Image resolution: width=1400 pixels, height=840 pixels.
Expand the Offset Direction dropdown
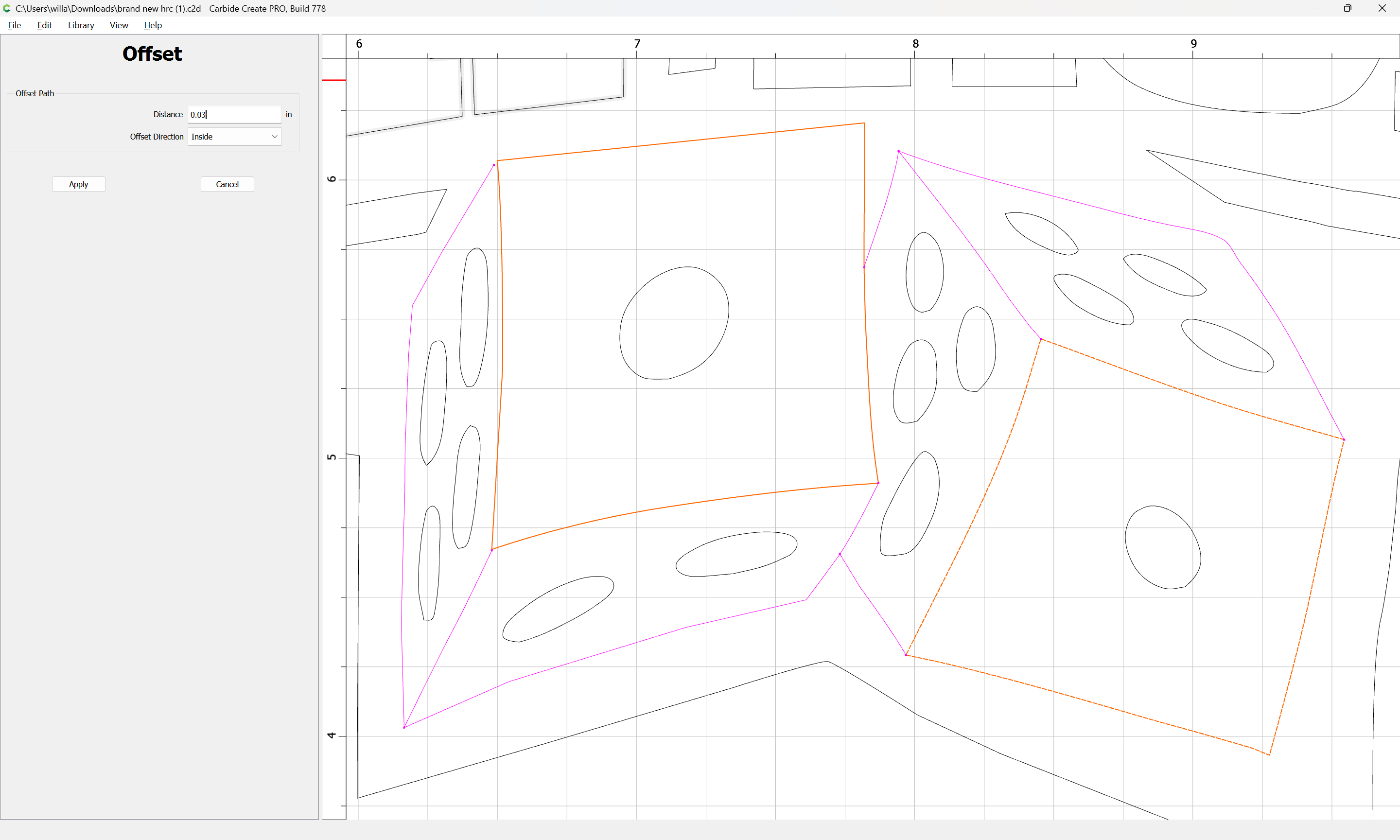pos(234,137)
